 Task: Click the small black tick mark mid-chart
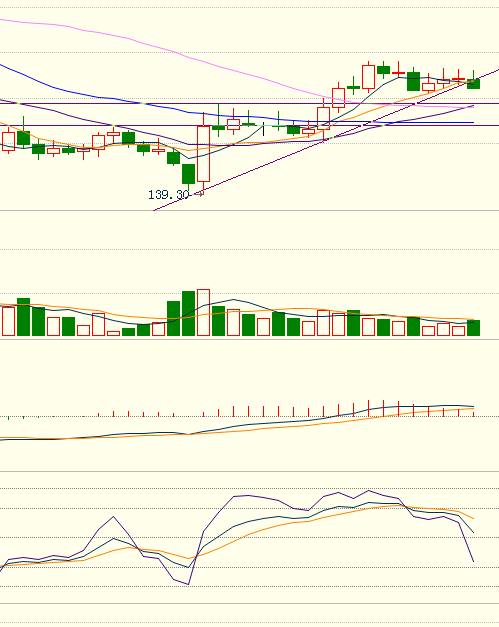pos(263,130)
